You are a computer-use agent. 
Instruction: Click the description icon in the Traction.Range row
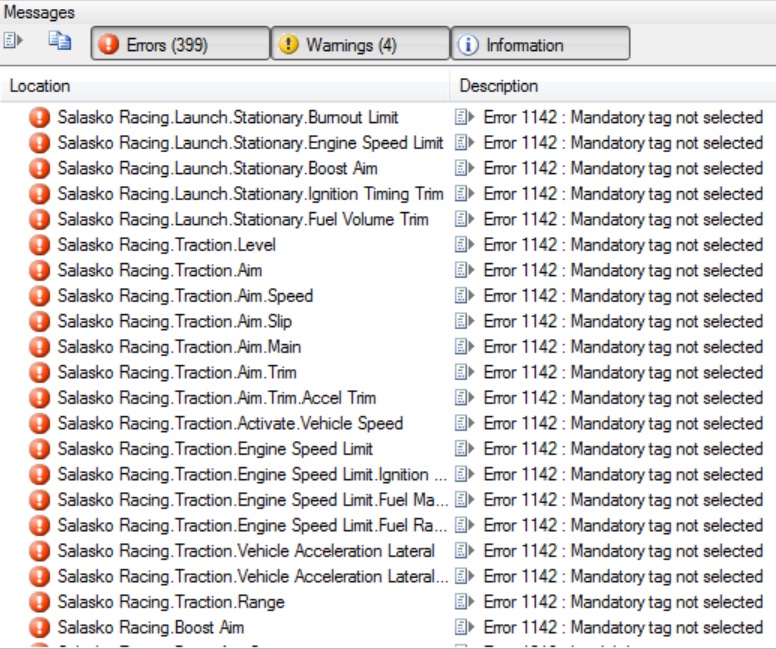coord(465,602)
